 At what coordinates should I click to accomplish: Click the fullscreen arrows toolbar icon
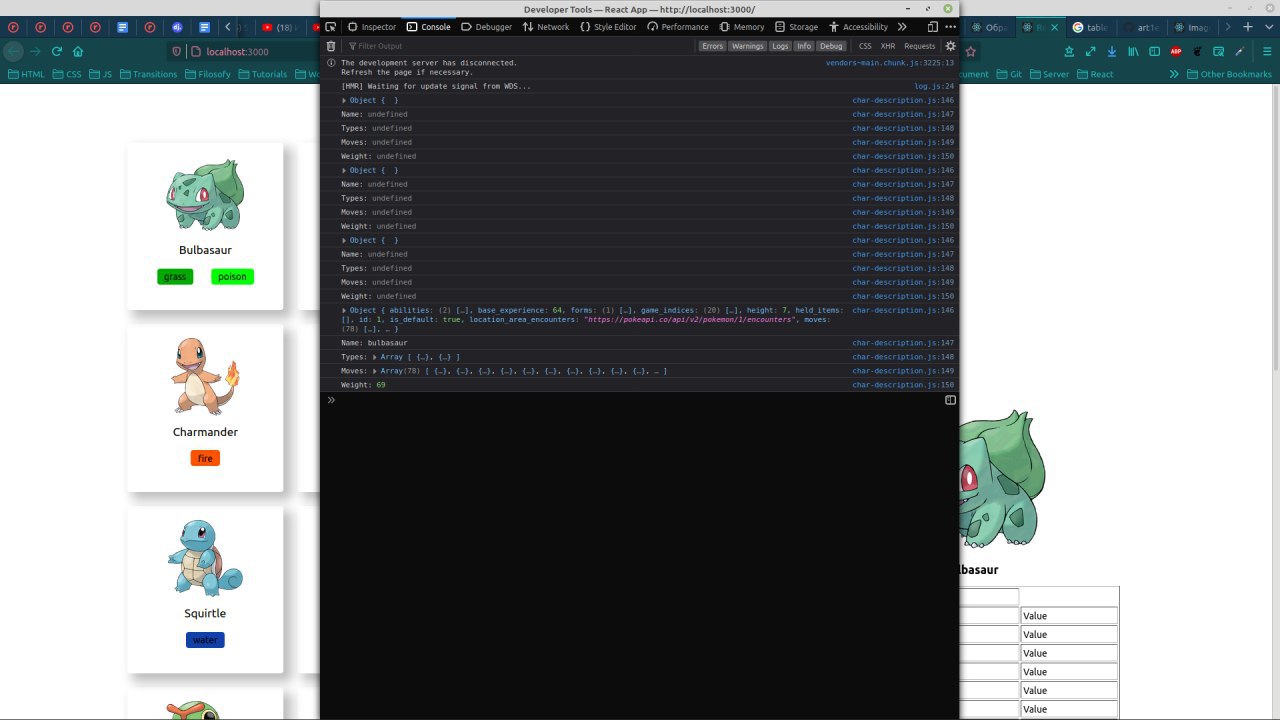click(1090, 51)
